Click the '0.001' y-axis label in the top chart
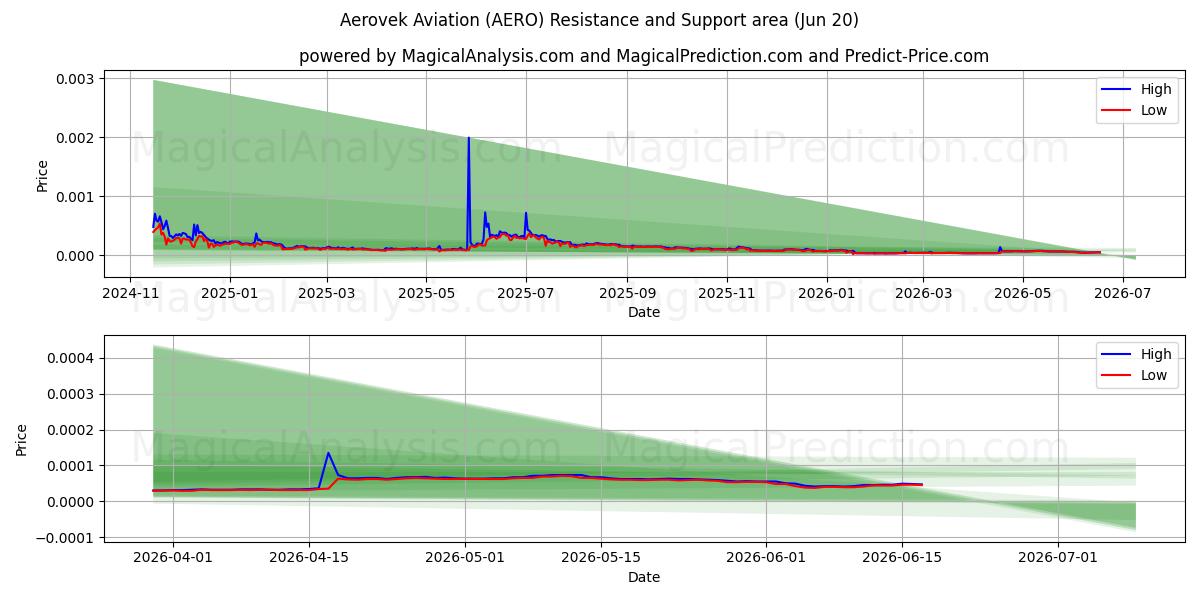Viewport: 1200px width, 600px height. tap(76, 196)
